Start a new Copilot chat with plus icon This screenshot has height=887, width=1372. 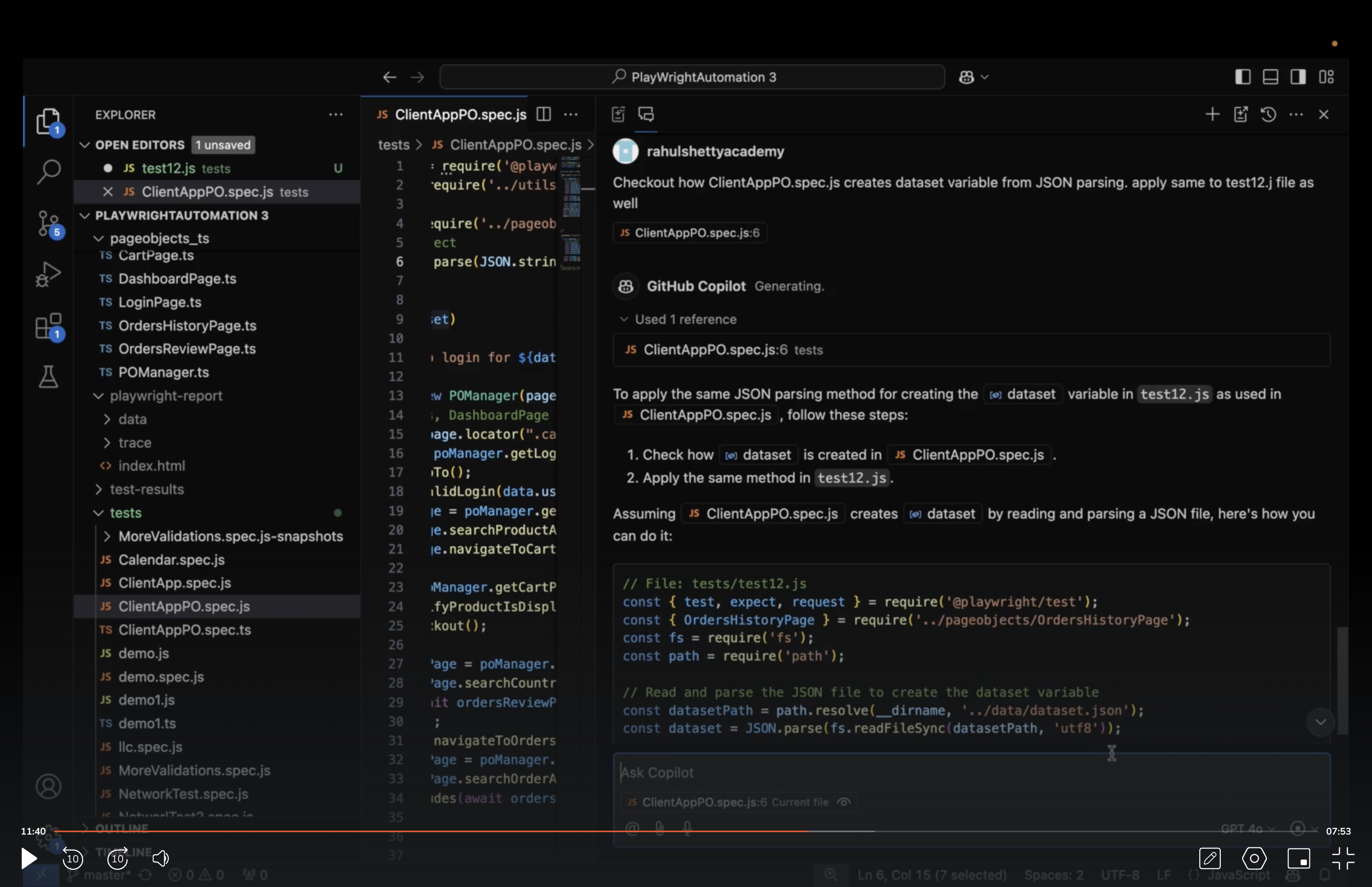1212,115
